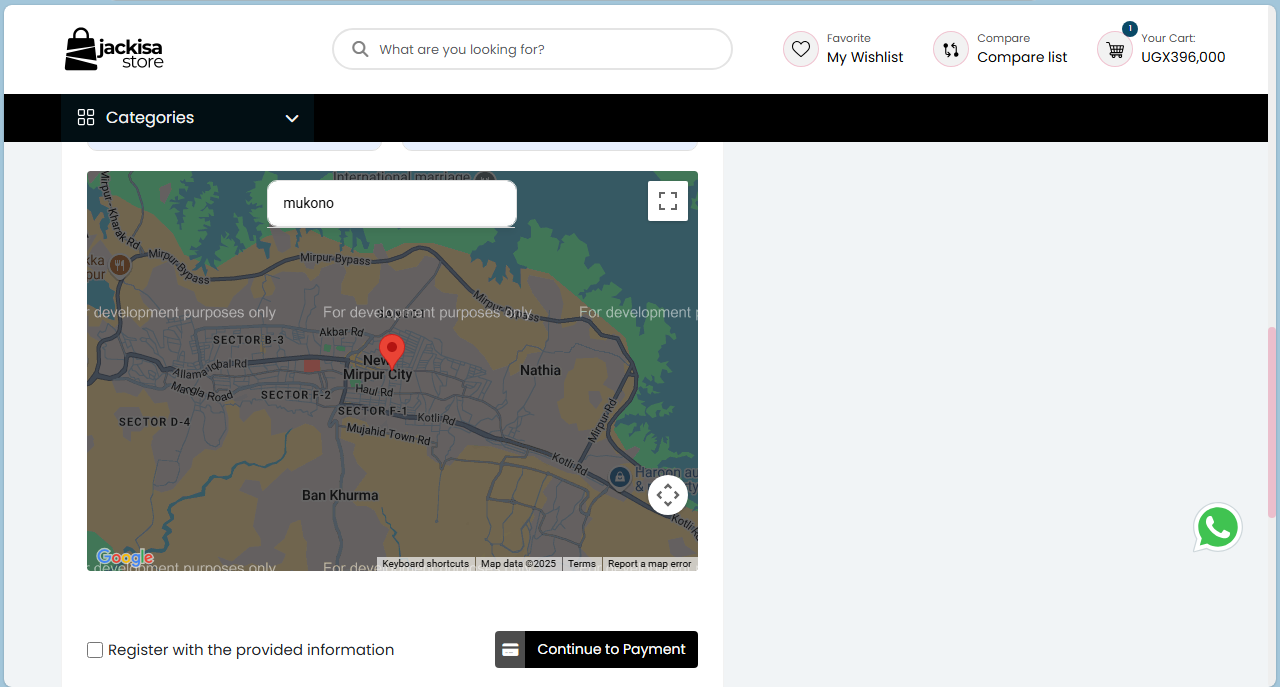The height and width of the screenshot is (687, 1280).
Task: Click the mukono location input field
Action: click(x=391, y=203)
